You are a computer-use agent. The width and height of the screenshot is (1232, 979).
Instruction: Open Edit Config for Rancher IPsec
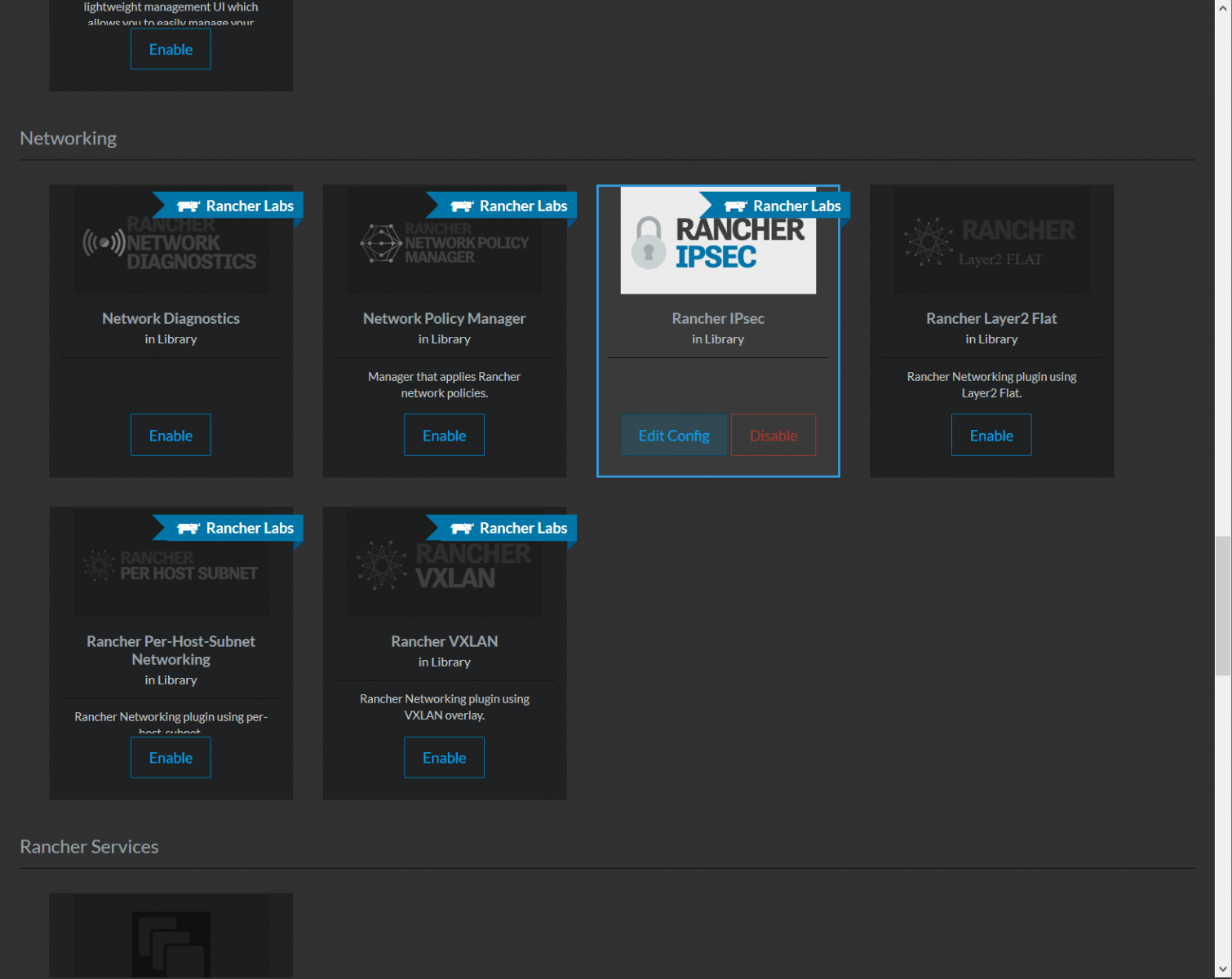674,435
